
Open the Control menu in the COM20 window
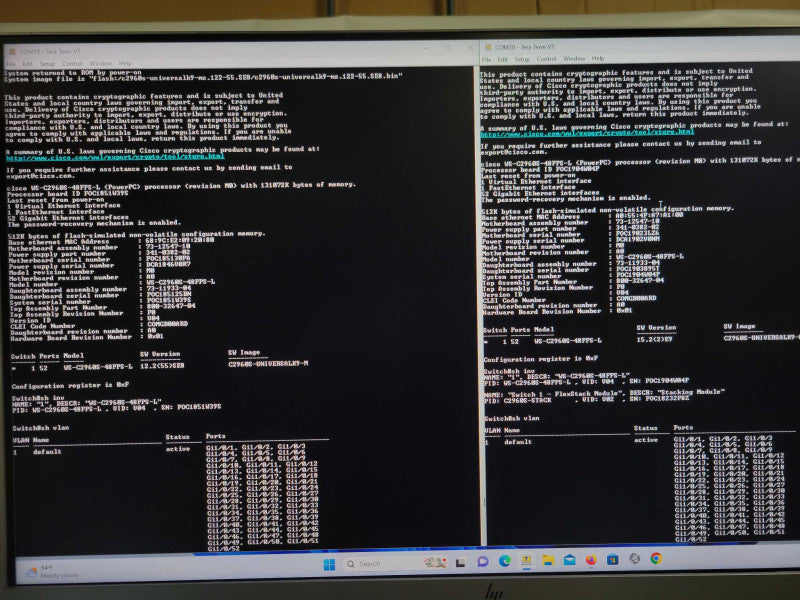click(546, 59)
